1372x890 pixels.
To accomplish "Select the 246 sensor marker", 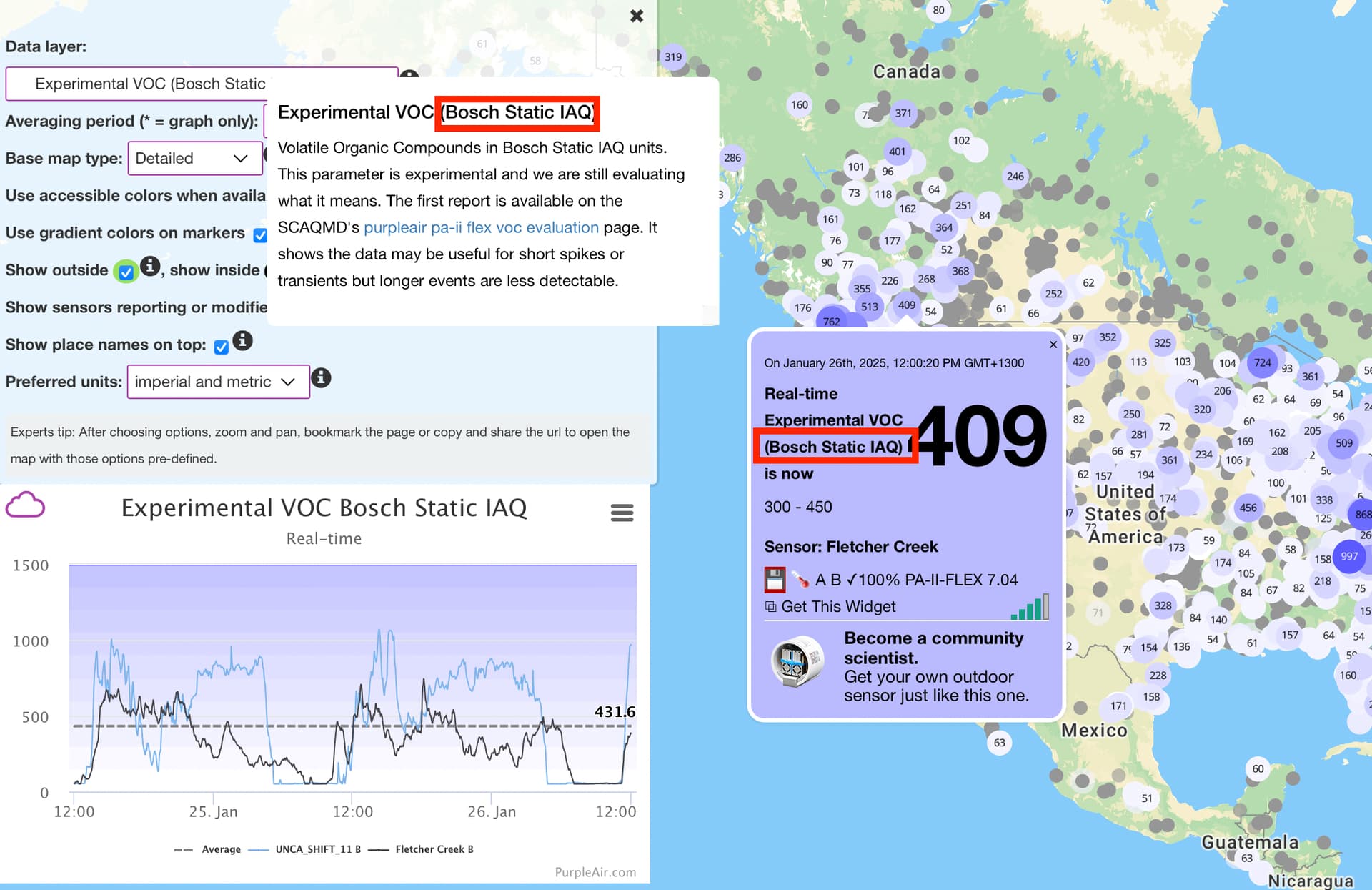I will point(1015,177).
